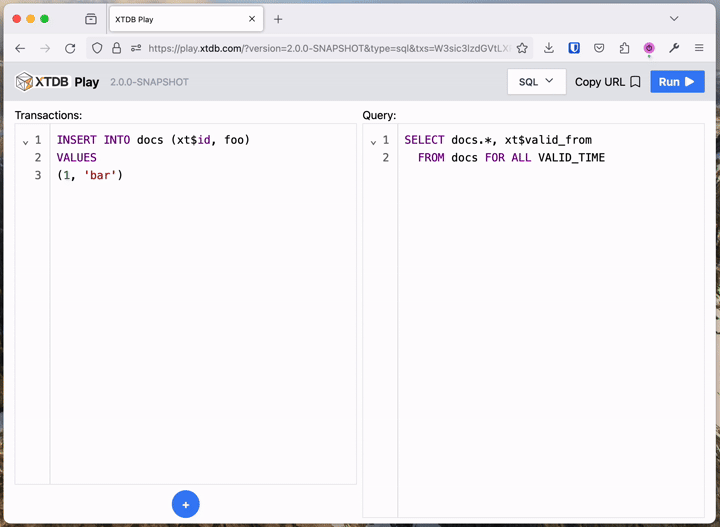Reload the current page
720x527 pixels.
click(70, 48)
